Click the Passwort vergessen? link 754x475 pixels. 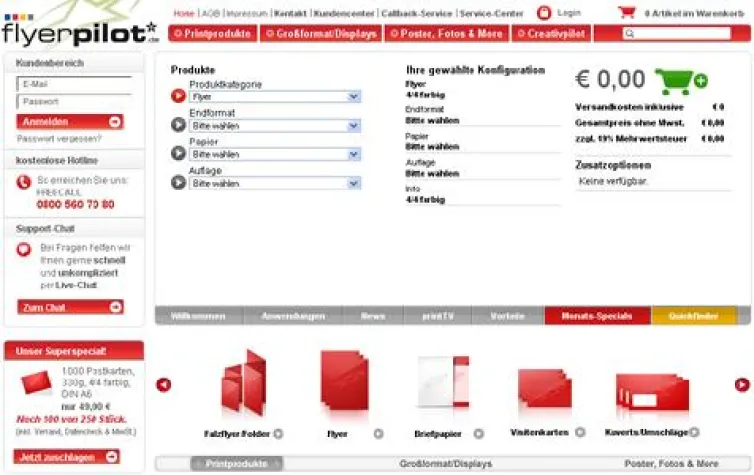click(x=59, y=139)
